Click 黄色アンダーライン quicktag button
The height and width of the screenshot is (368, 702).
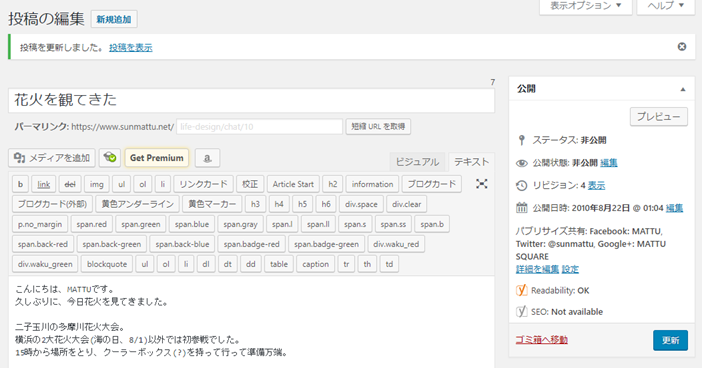(137, 204)
